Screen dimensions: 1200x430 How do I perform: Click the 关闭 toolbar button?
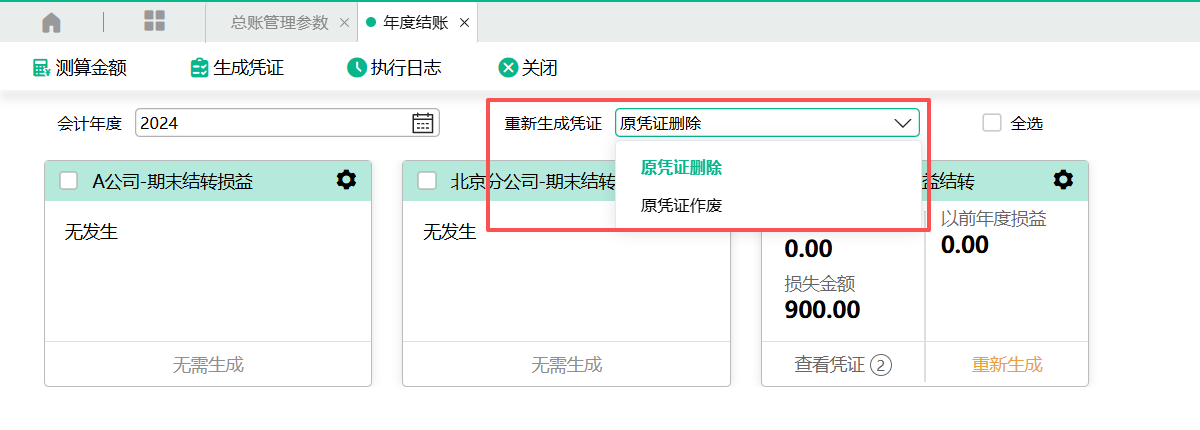pos(528,68)
